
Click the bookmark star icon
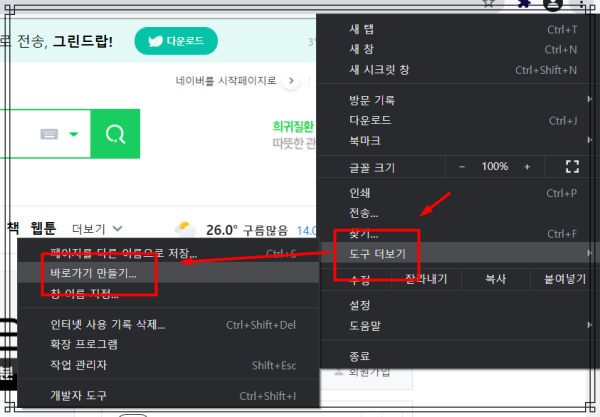(488, 3)
